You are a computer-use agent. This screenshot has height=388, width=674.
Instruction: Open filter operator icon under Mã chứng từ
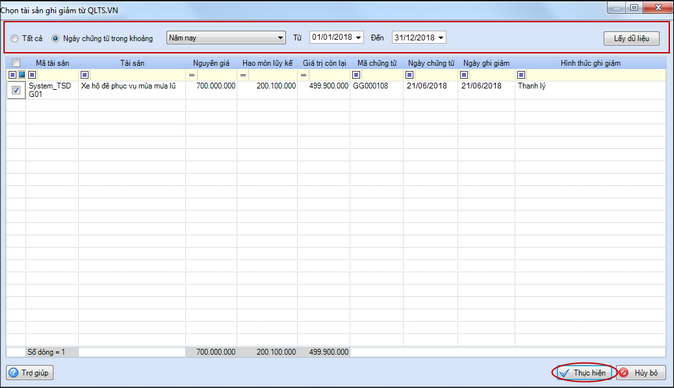pyautogui.click(x=356, y=75)
